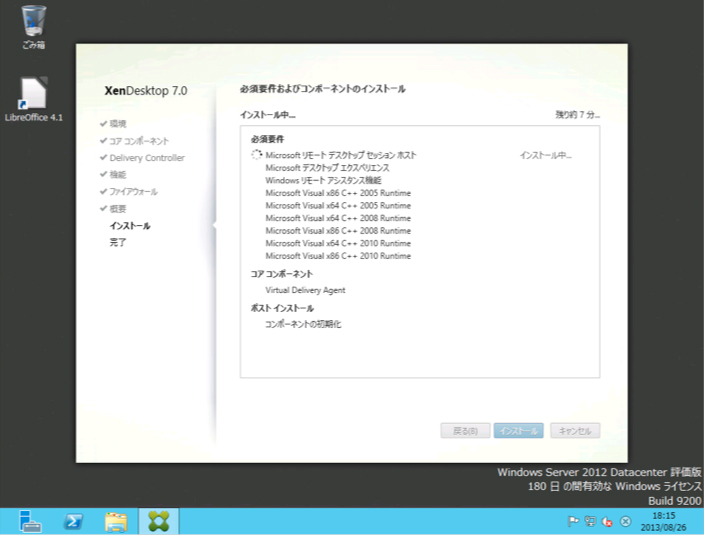Click Microsoft Visual x86 C++ 2005 Runtime
The image size is (704, 535).
[x=338, y=193]
